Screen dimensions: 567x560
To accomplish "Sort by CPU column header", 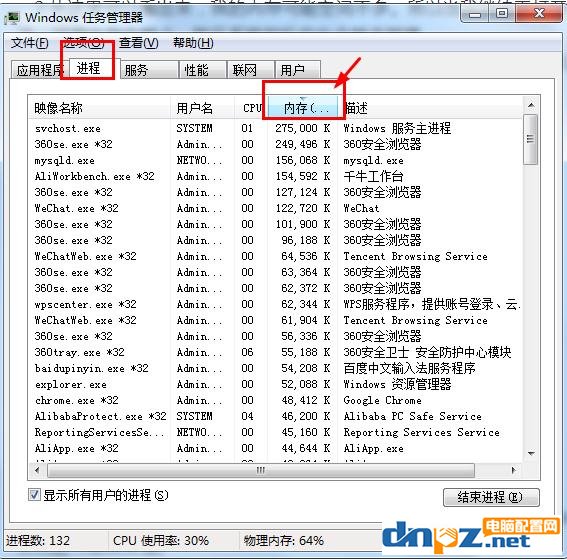I will pyautogui.click(x=252, y=108).
